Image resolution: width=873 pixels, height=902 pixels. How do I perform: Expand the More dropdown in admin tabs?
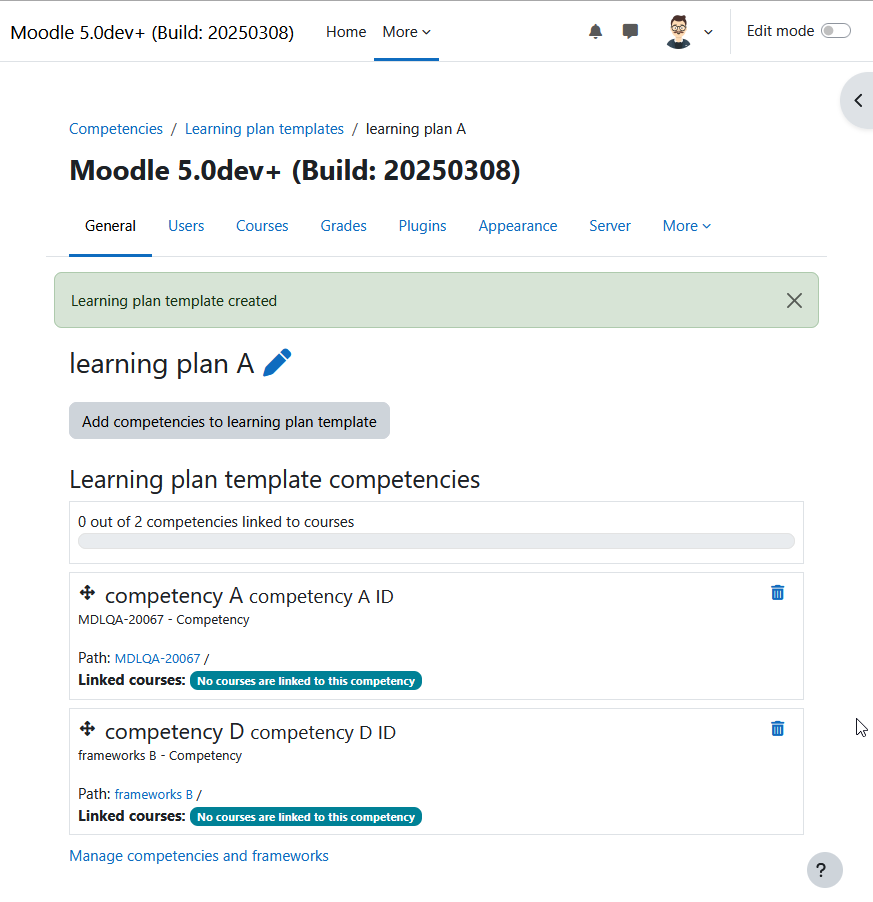pos(687,226)
